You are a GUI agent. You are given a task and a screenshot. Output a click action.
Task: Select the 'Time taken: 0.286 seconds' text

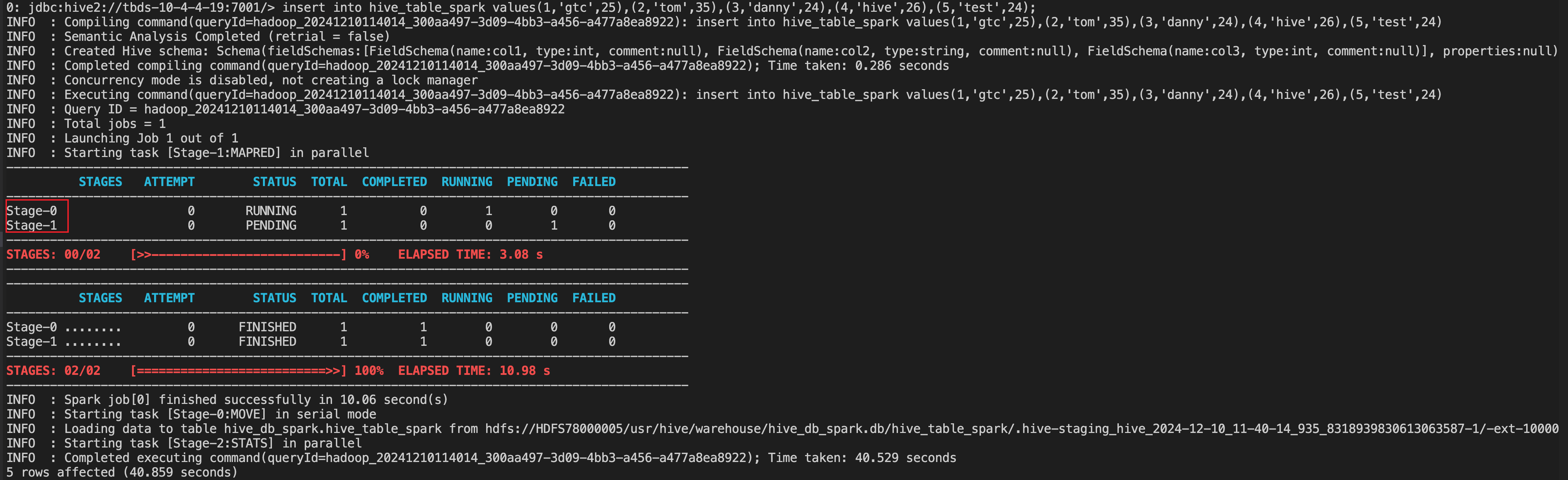point(858,66)
